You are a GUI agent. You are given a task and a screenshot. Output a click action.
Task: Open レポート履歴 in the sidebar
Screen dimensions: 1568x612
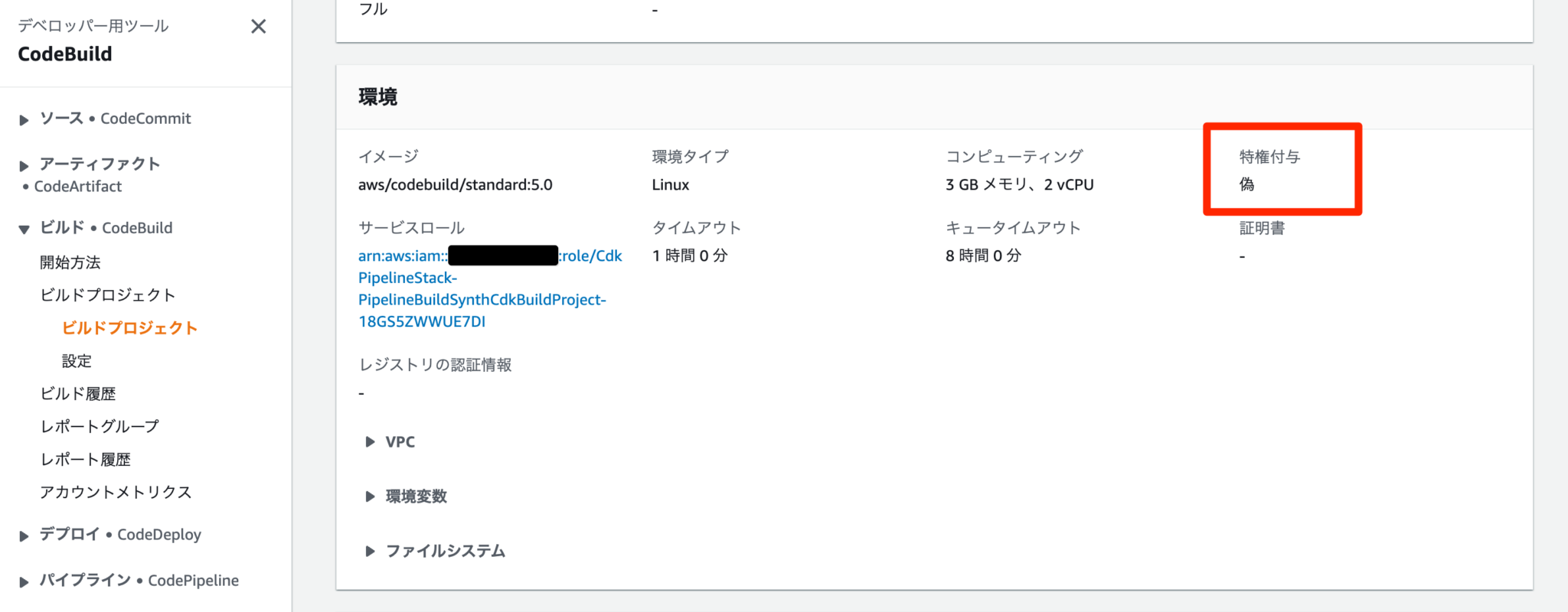pyautogui.click(x=86, y=459)
